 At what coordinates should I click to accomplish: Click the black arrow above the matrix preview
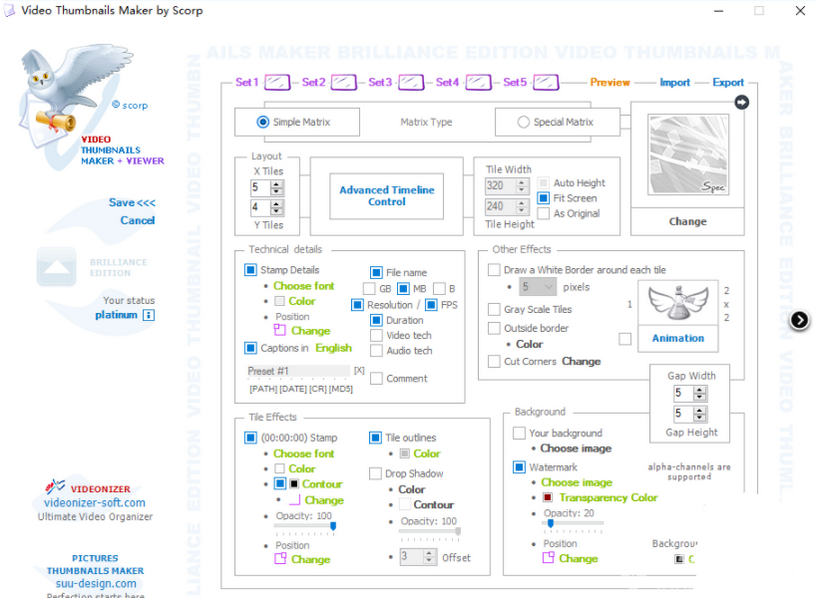(x=741, y=102)
